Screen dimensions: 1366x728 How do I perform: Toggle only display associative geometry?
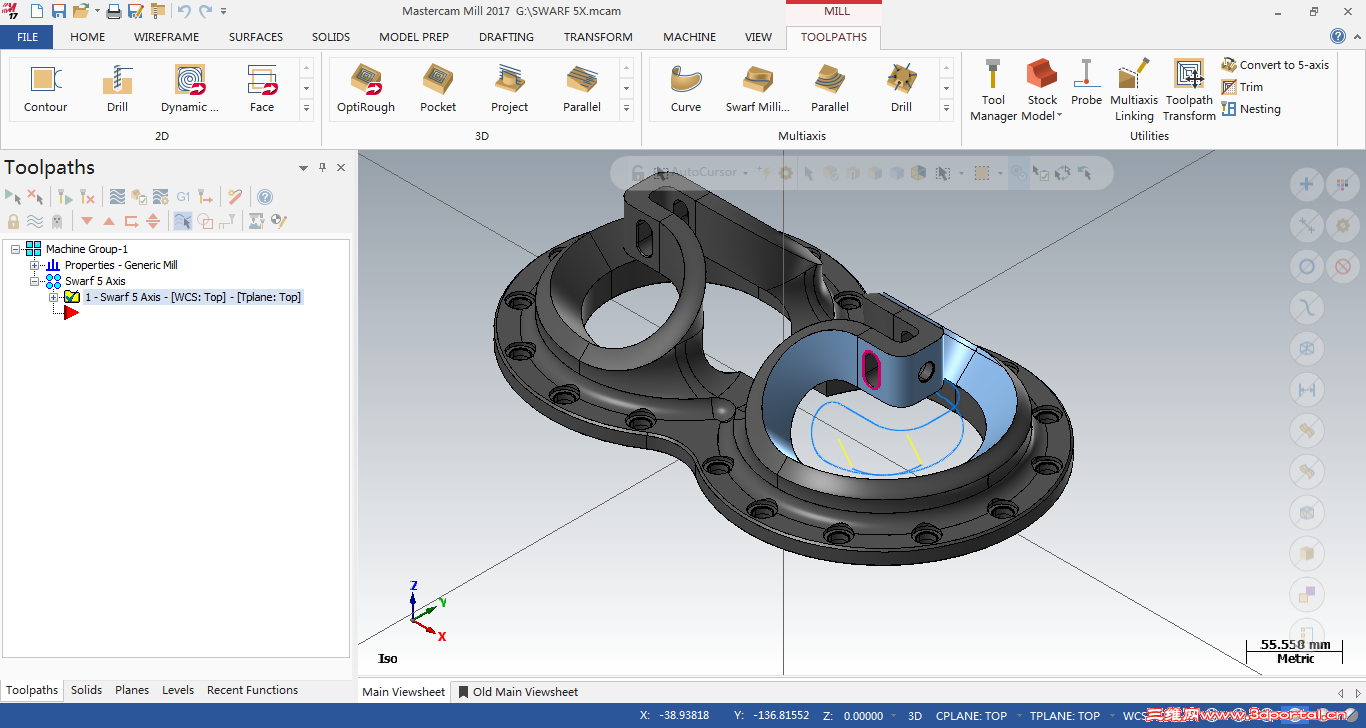point(205,221)
